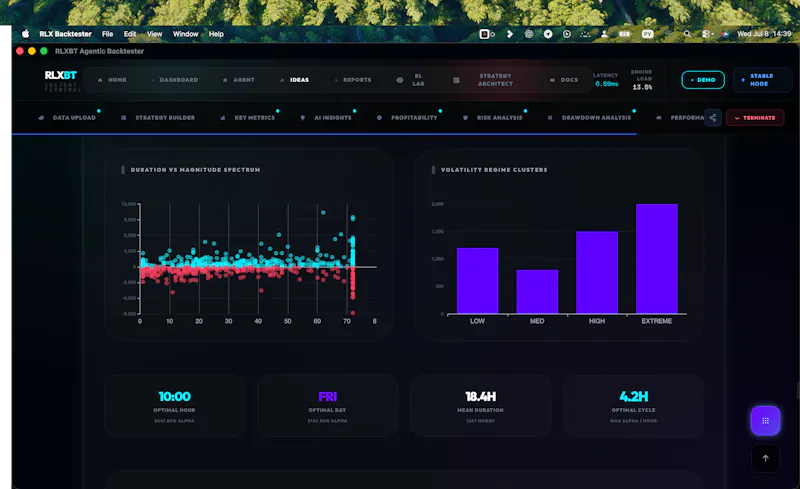The width and height of the screenshot is (800, 489).
Task: Click the EXTREME volatility bar
Action: point(657,259)
